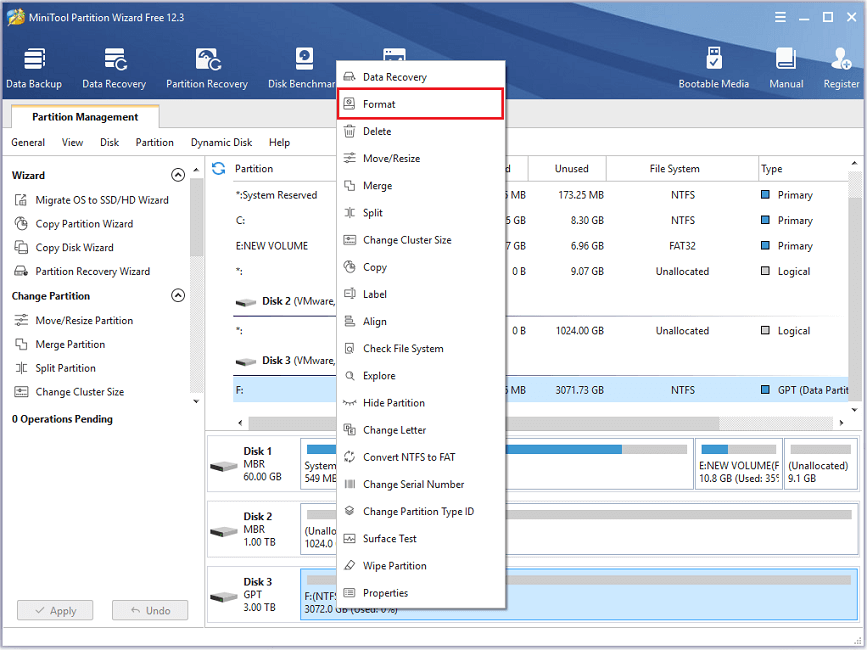Viewport: 867px width, 650px height.
Task: Run Check File System from context menu
Action: 421,349
